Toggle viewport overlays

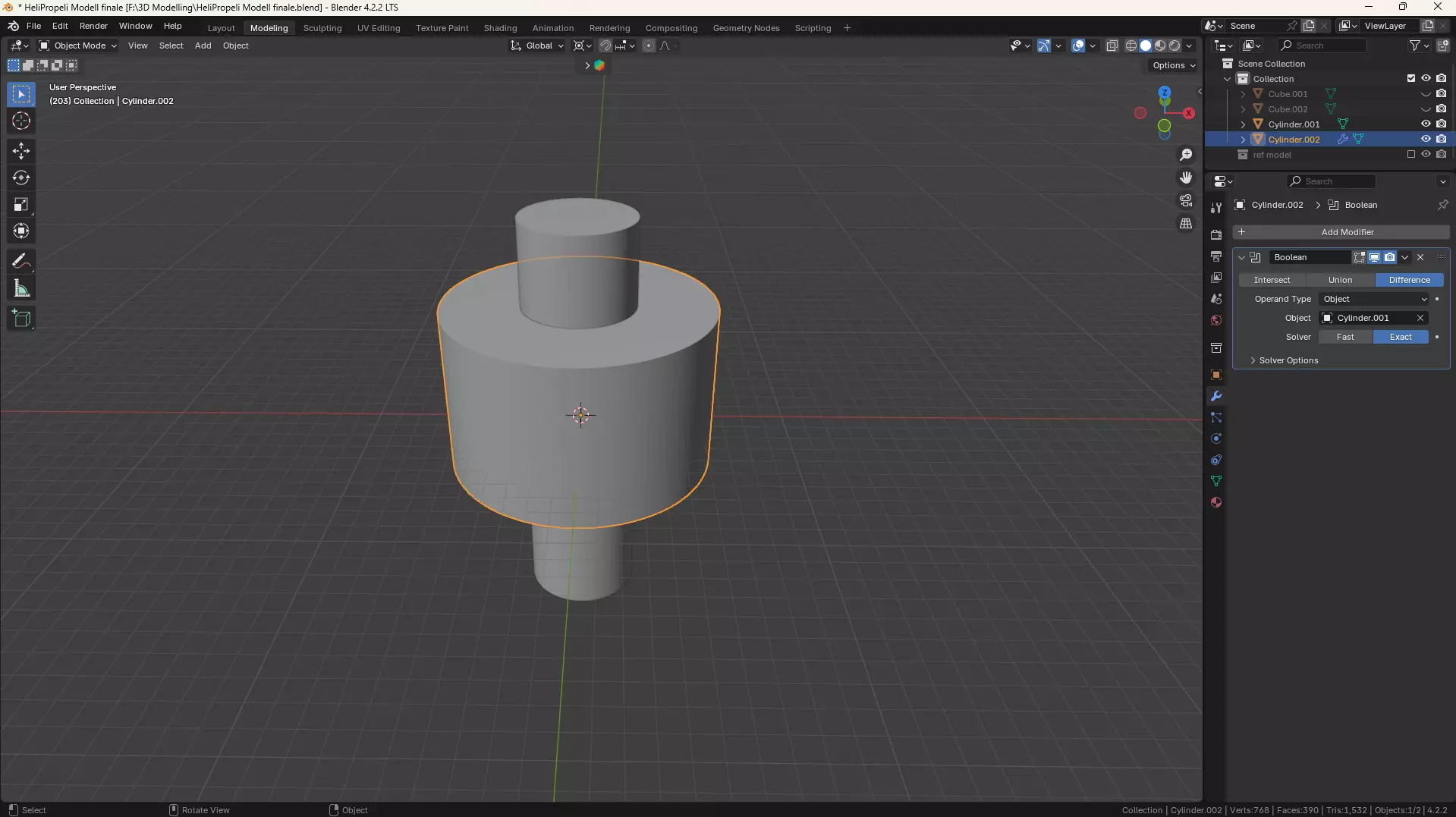click(x=1078, y=46)
